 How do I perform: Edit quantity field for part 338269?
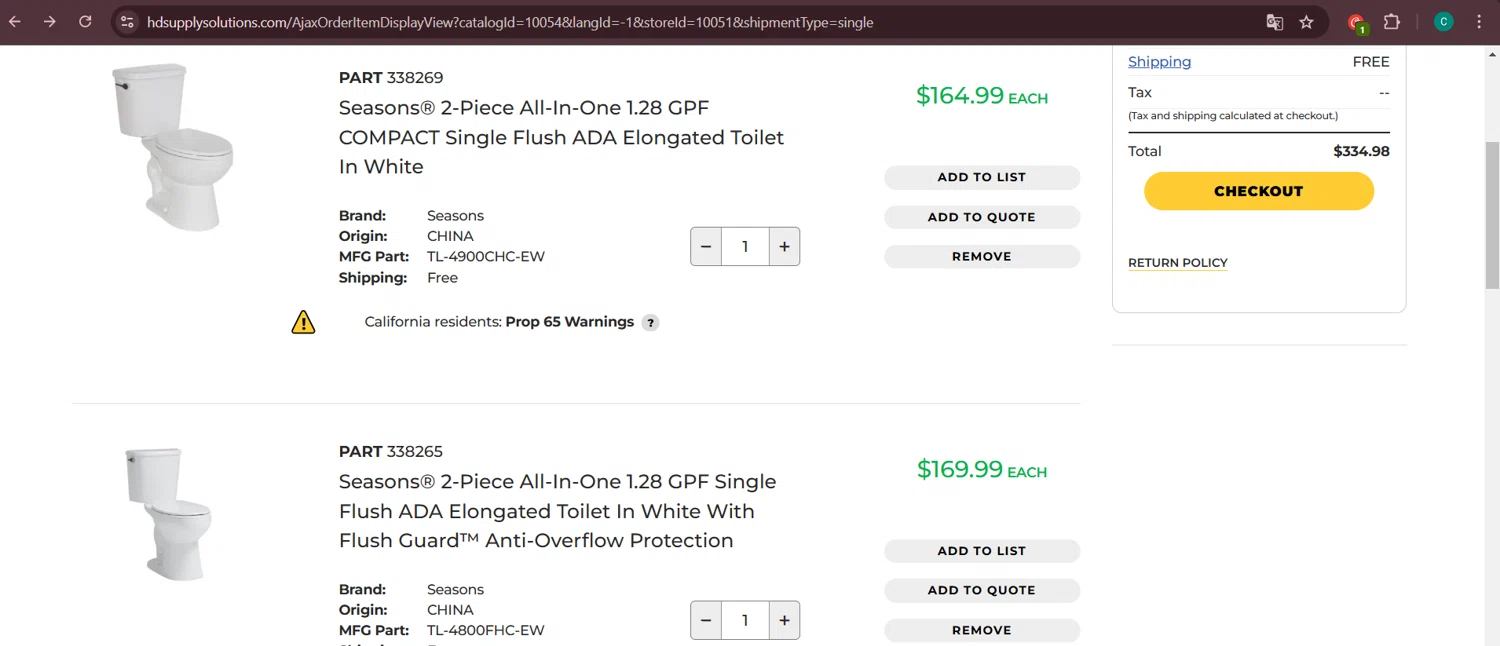pos(745,246)
